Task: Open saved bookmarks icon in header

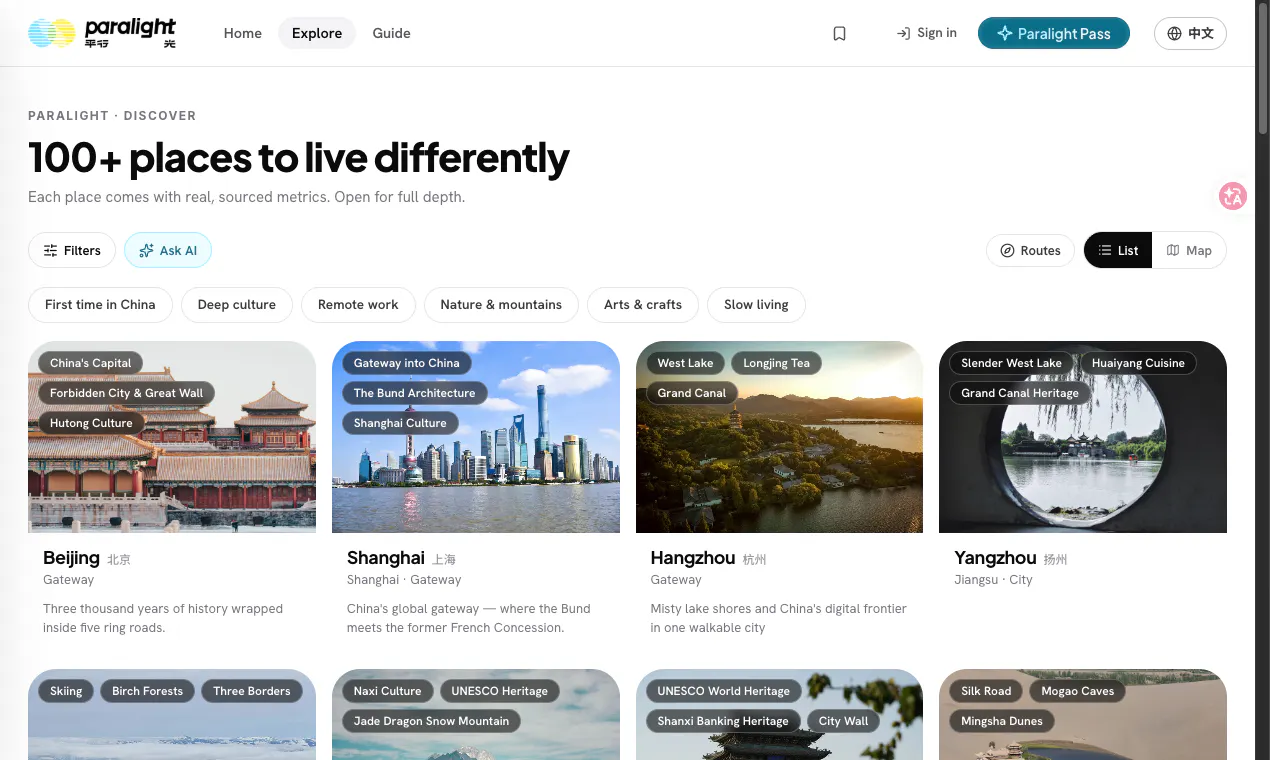Action: pos(840,33)
